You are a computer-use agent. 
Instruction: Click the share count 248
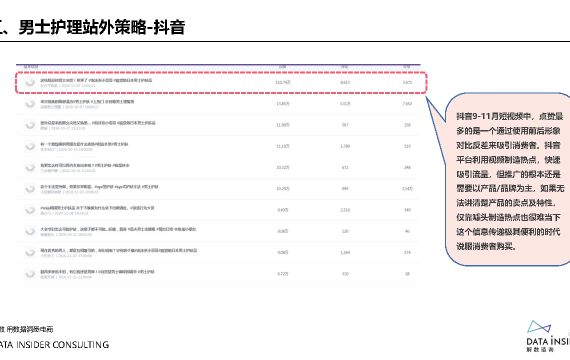point(407,167)
